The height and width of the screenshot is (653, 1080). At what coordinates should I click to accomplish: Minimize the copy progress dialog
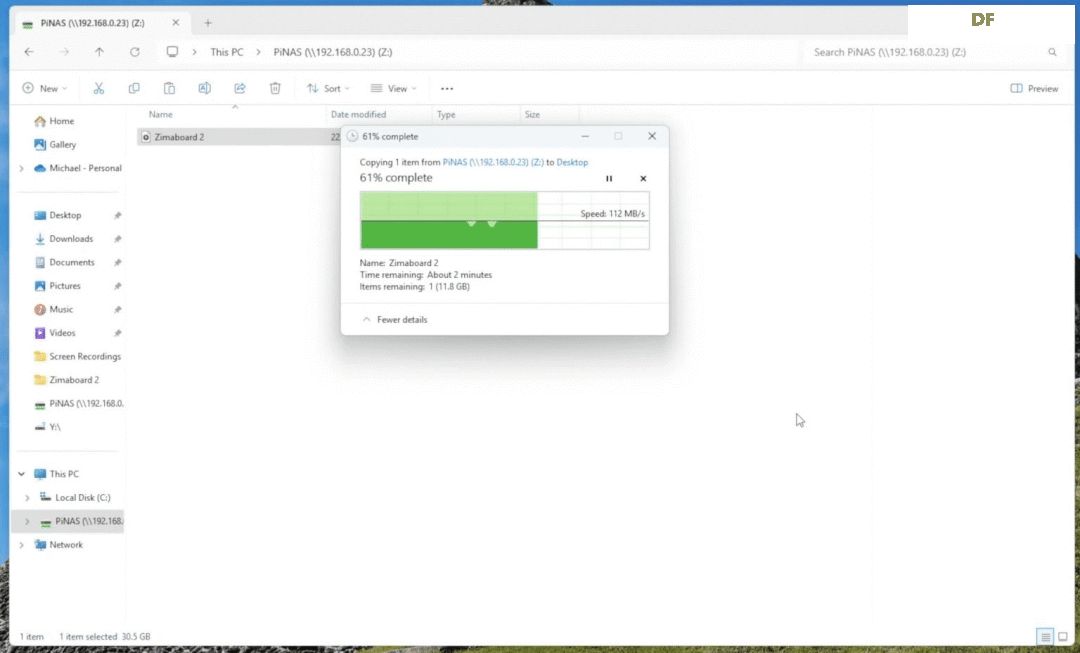pos(585,136)
